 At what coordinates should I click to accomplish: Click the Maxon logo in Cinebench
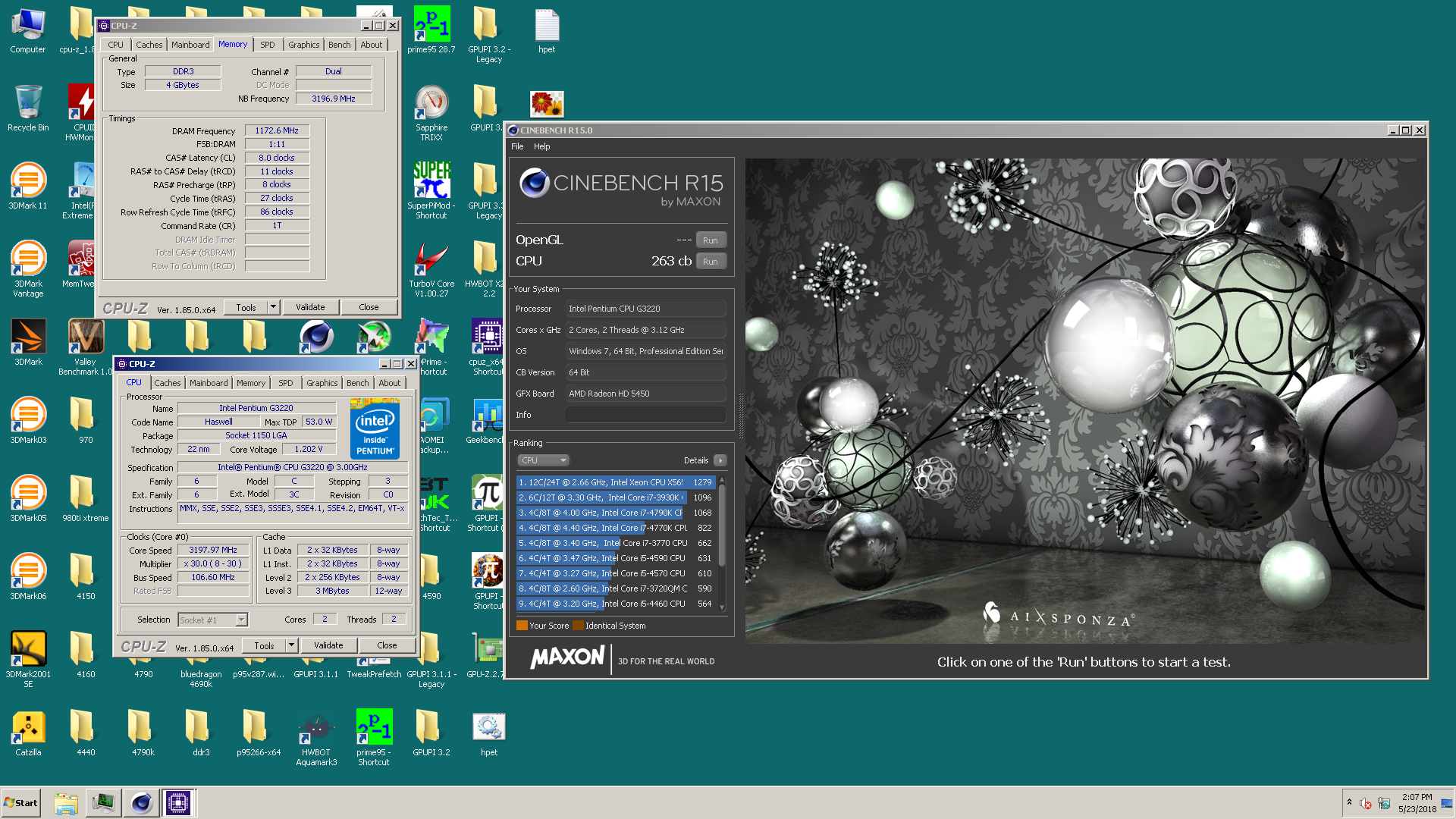(x=567, y=657)
